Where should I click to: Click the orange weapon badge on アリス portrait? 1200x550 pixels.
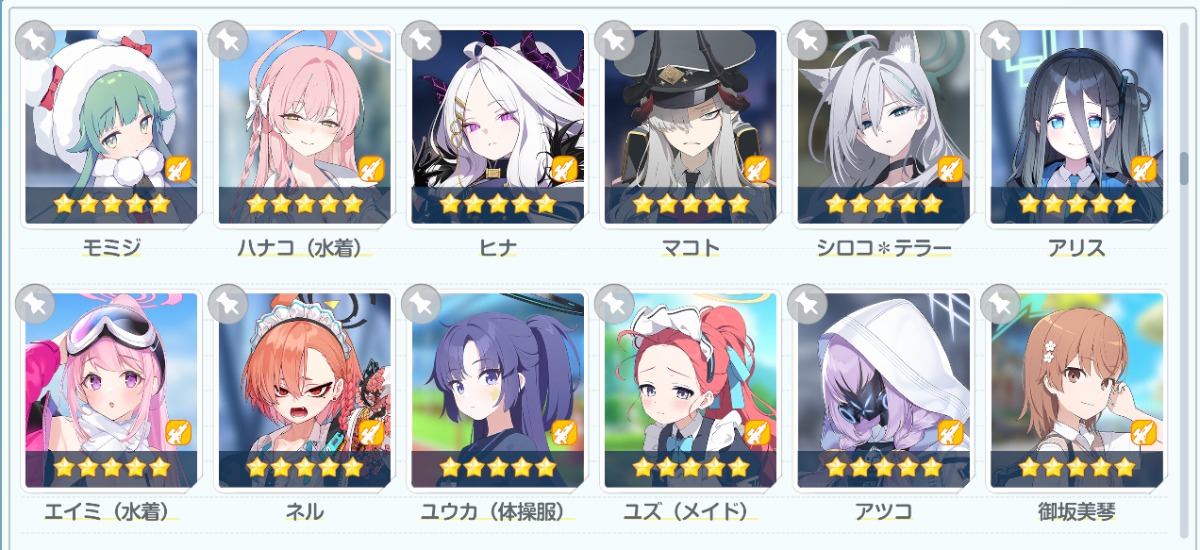pos(1143,170)
